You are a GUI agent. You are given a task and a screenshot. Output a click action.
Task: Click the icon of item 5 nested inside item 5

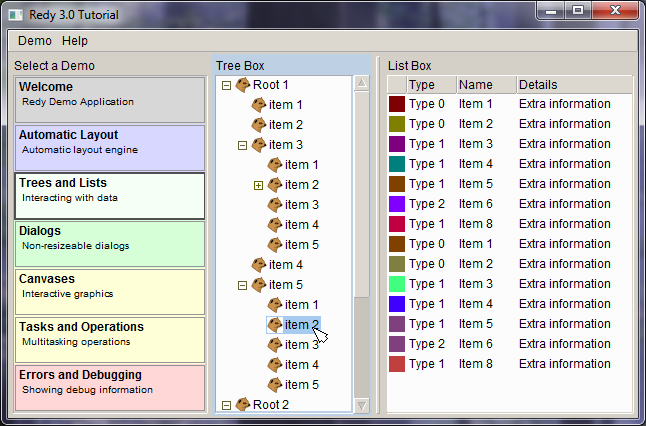275,384
